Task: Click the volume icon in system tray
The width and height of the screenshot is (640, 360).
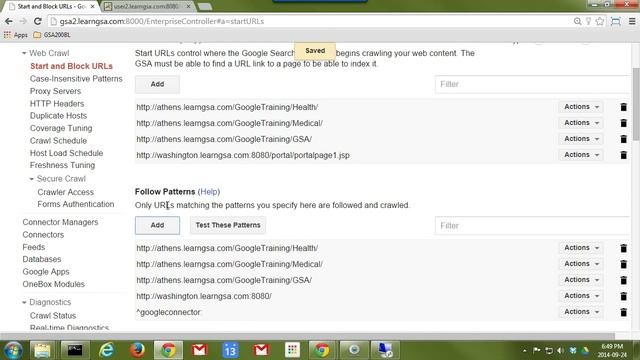Action: click(x=561, y=351)
